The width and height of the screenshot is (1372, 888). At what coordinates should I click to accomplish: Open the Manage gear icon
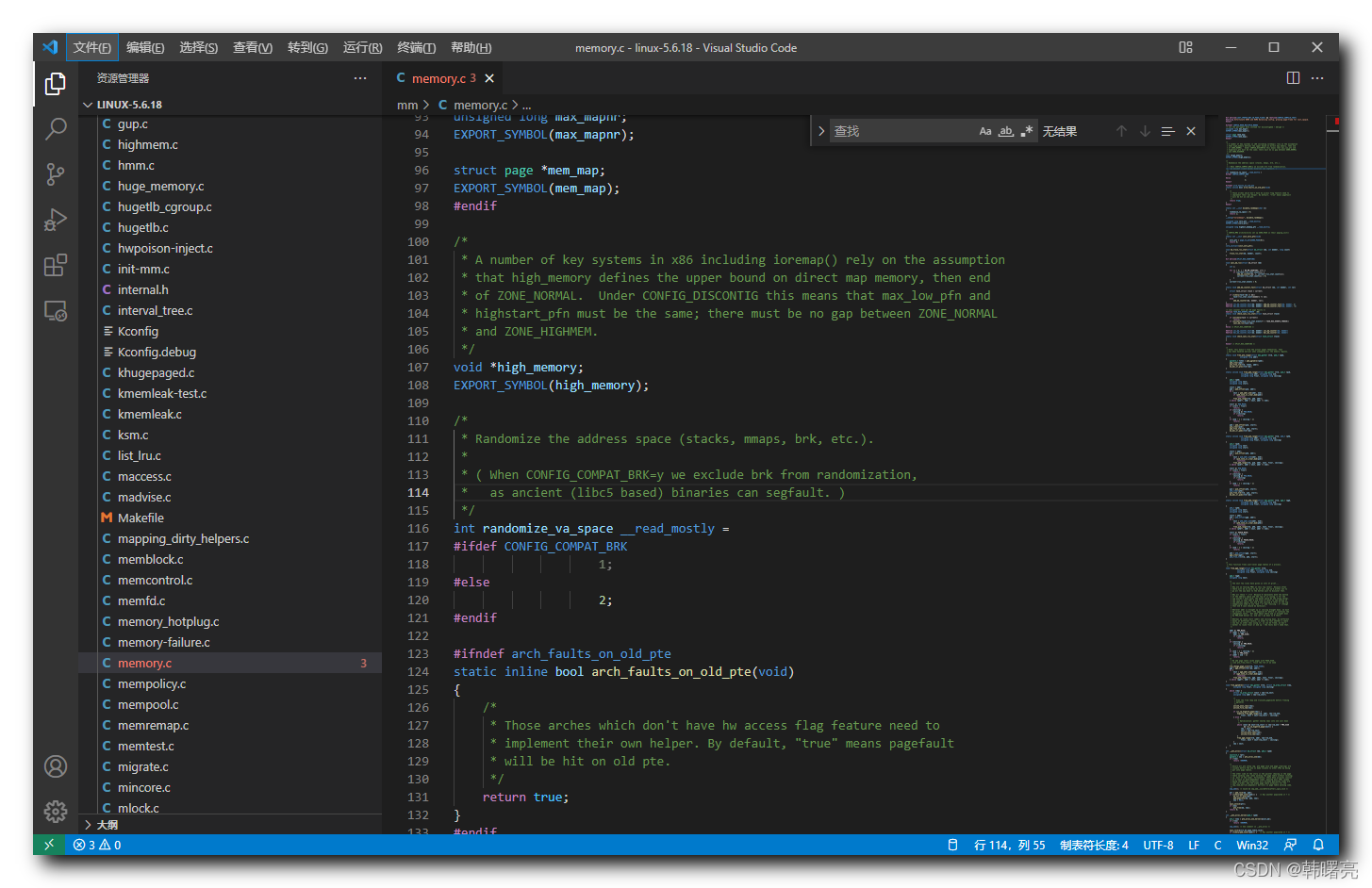(56, 811)
